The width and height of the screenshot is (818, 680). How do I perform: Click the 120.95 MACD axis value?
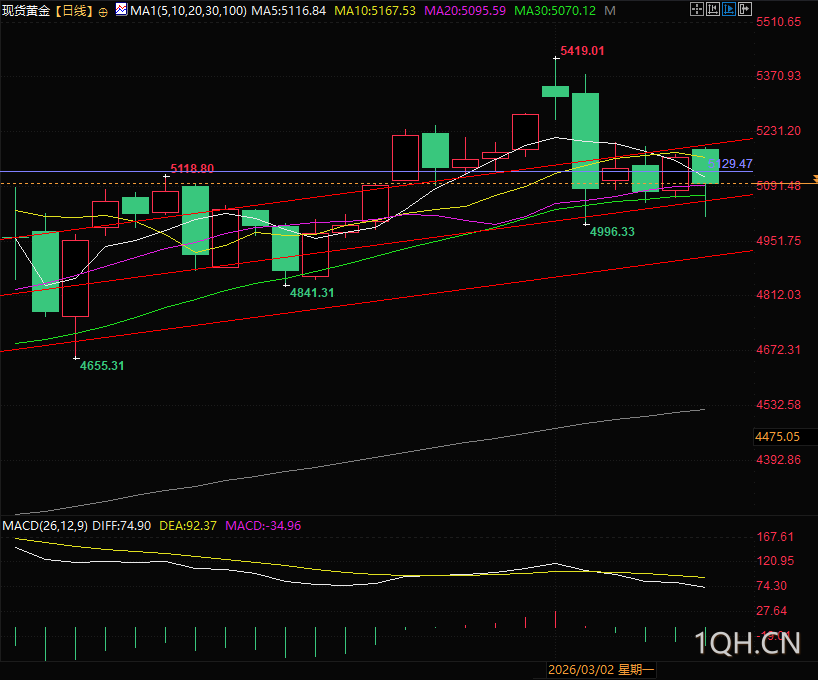tap(775, 561)
